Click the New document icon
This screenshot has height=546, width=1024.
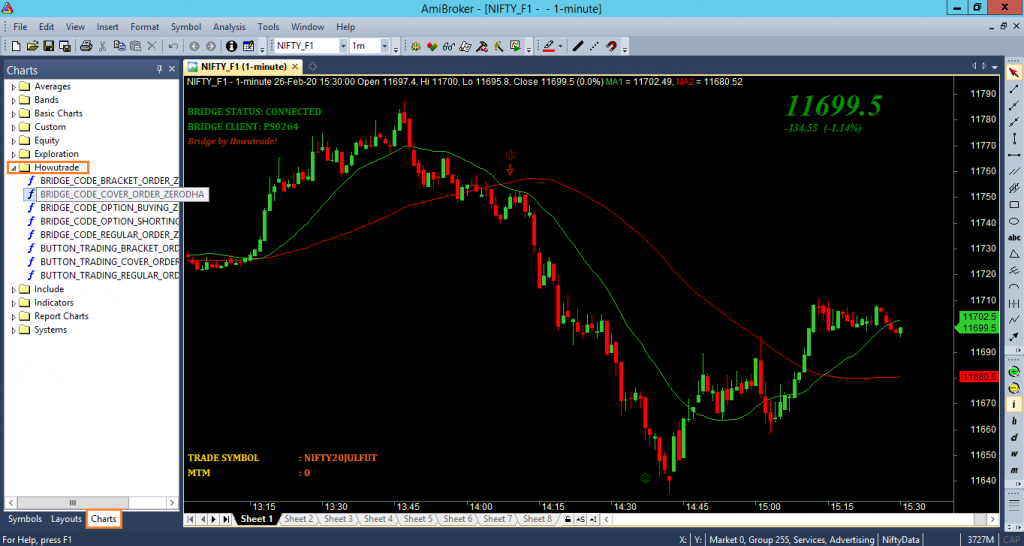pos(16,46)
